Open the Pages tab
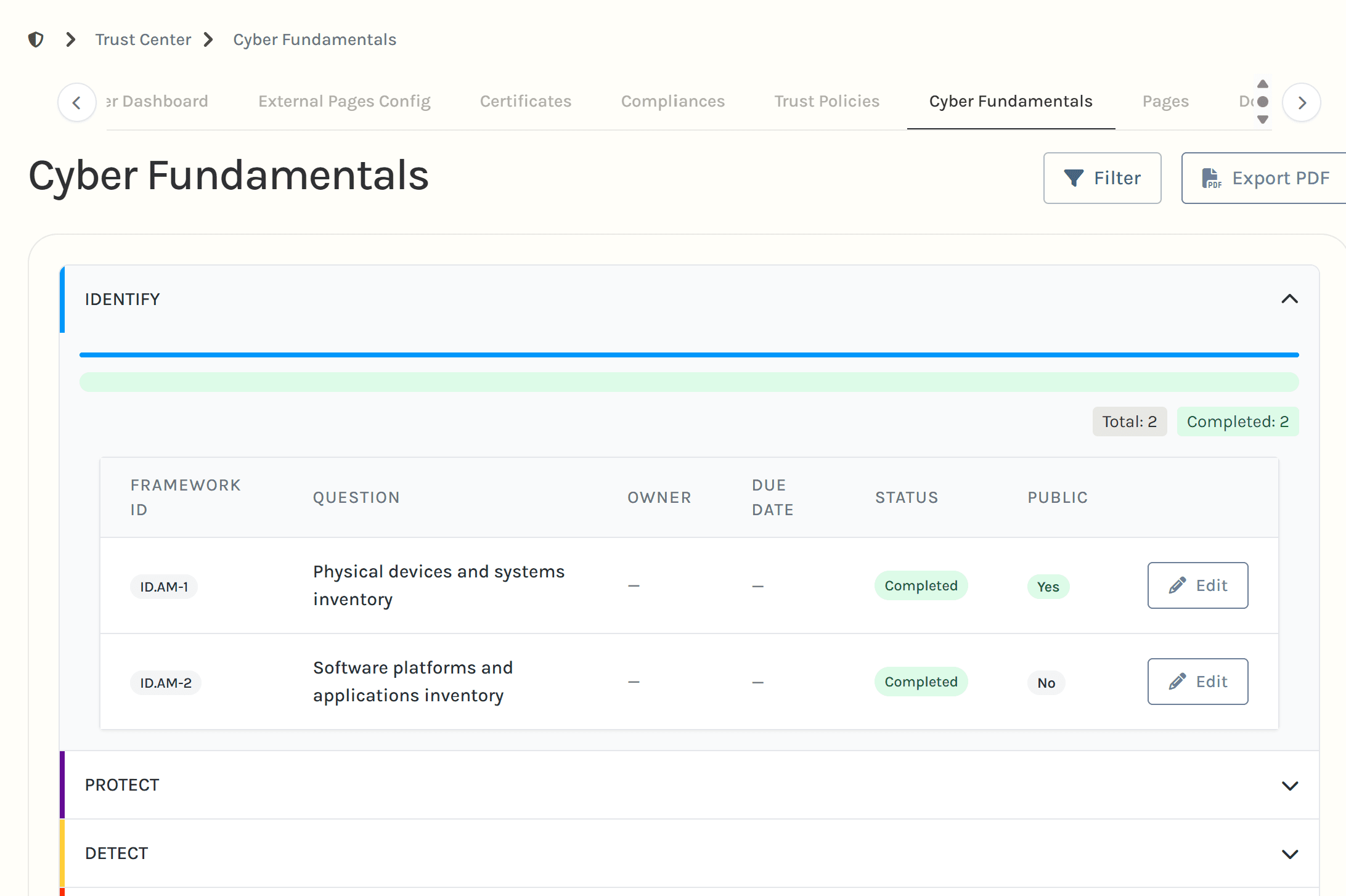The width and height of the screenshot is (1346, 896). pos(1165,101)
